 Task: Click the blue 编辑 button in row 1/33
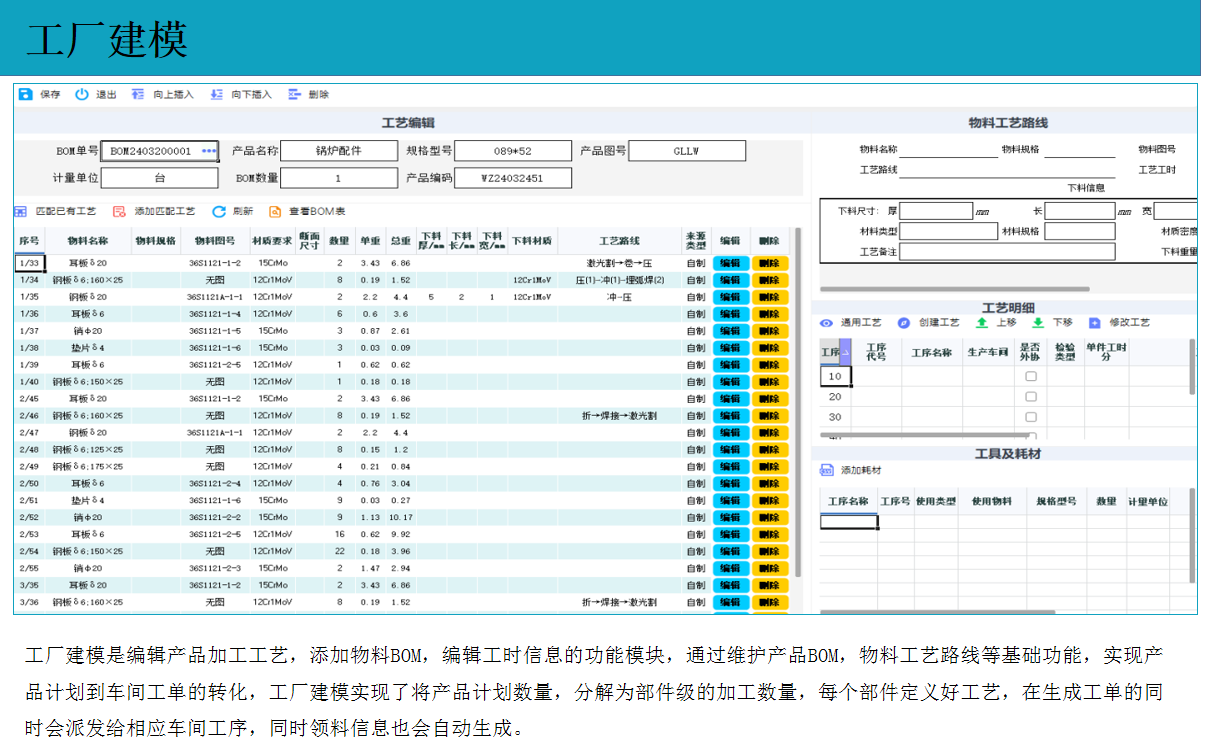731,263
